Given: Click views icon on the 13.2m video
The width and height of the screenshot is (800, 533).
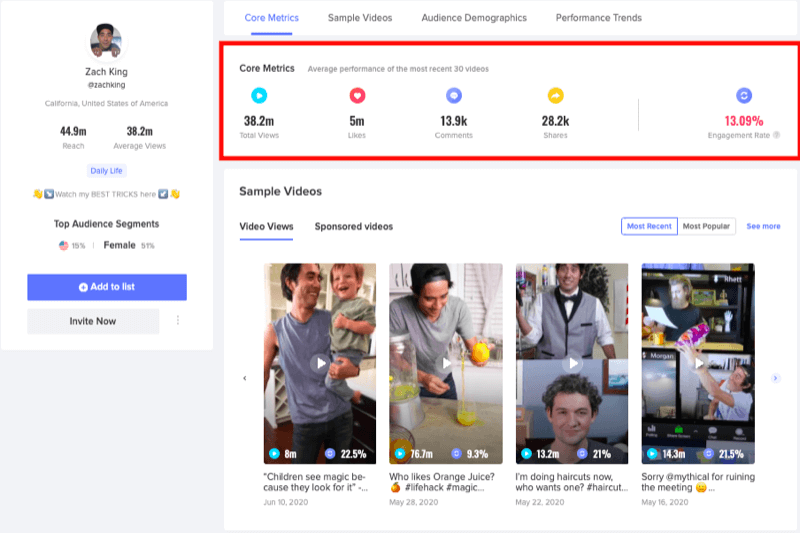Looking at the screenshot, I should click(527, 453).
